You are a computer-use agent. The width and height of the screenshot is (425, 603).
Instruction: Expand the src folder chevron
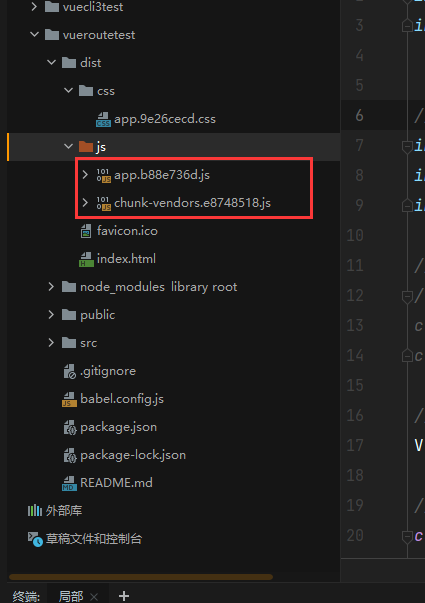click(x=51, y=343)
